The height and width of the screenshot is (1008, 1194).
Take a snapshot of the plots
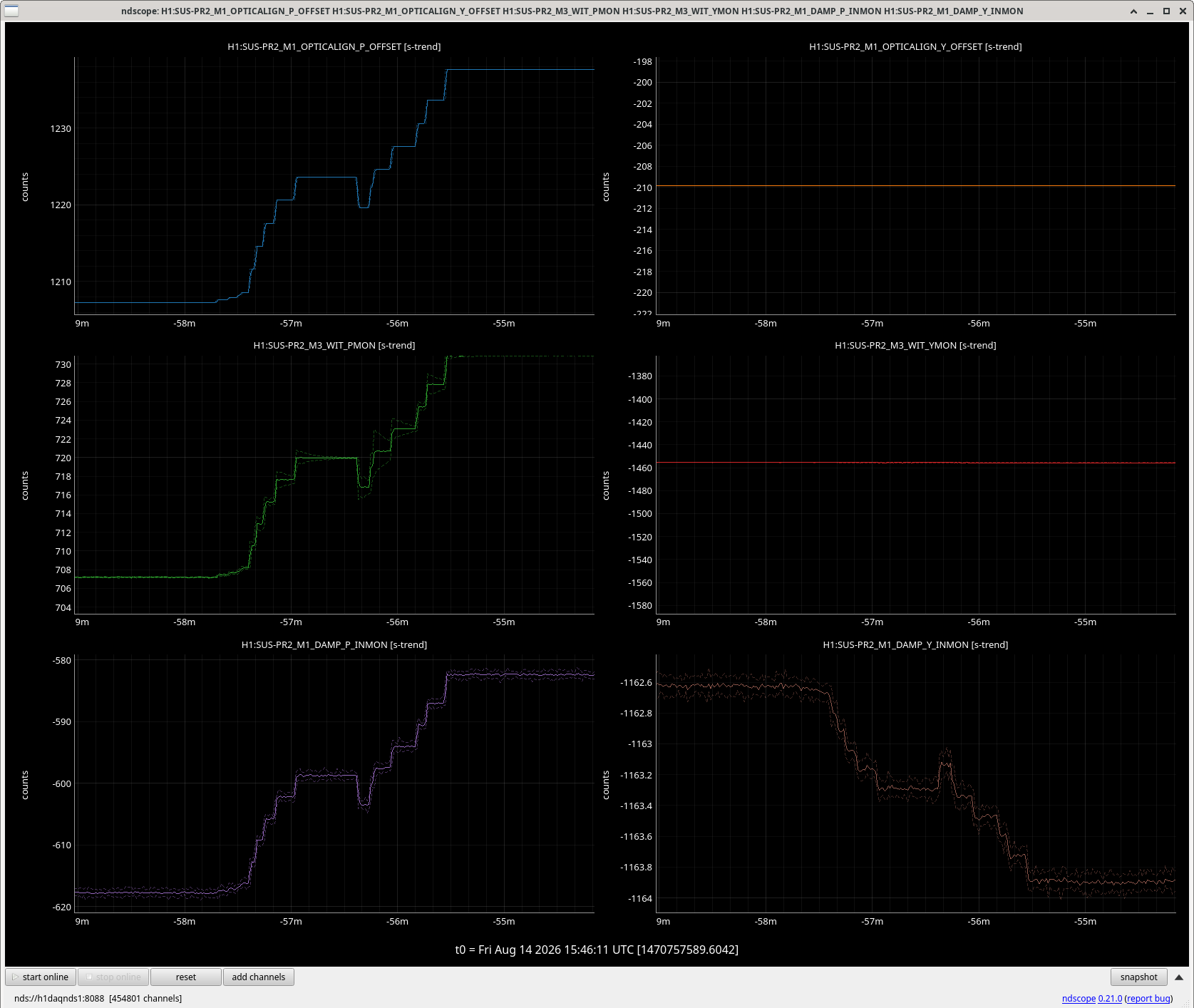coord(1139,977)
